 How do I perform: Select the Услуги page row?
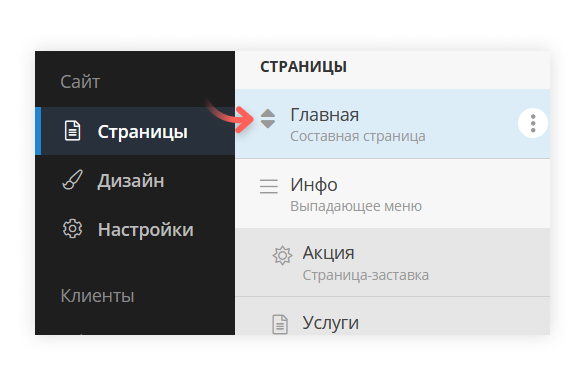click(393, 316)
